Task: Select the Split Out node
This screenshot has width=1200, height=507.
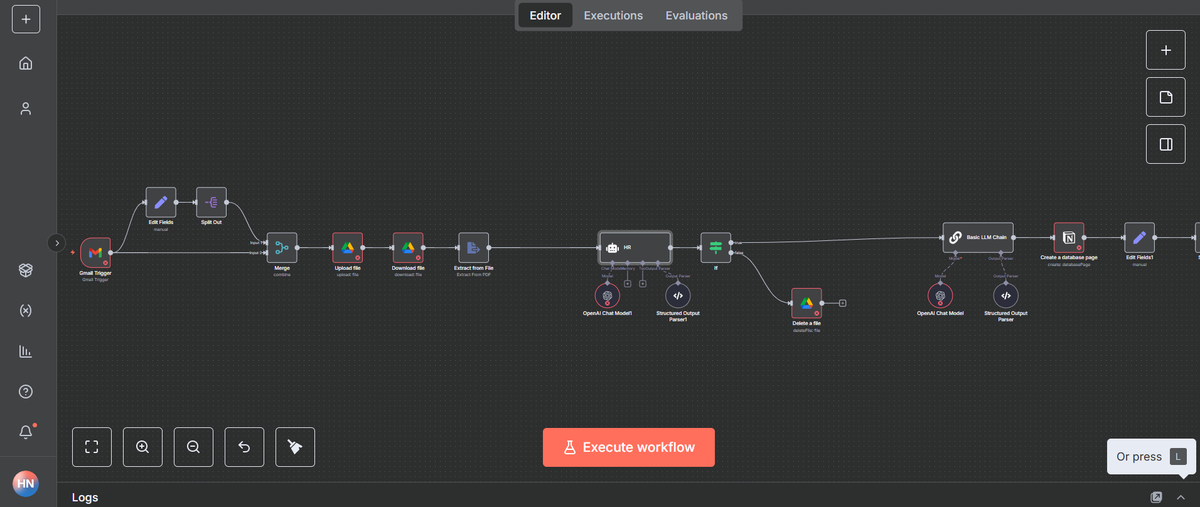Action: (211, 202)
